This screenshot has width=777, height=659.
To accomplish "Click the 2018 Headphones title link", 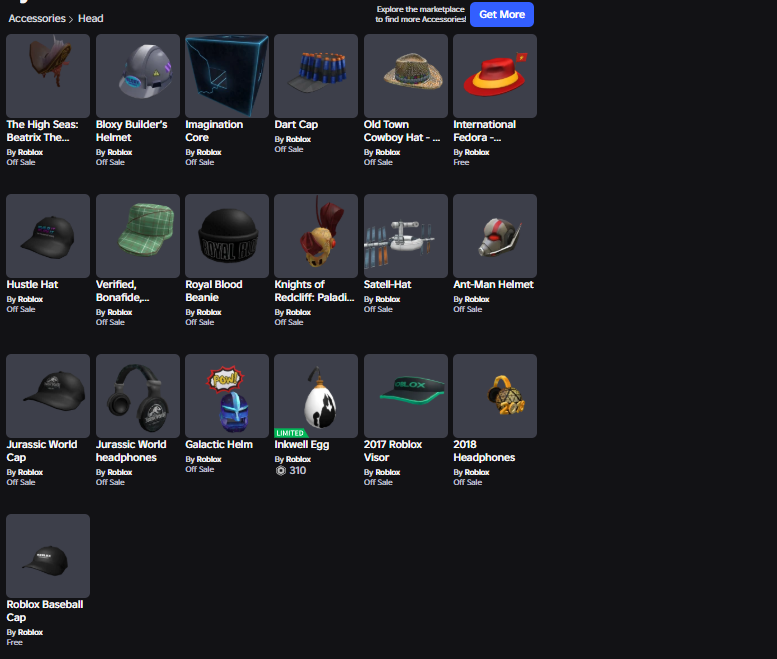I will click(x=484, y=451).
